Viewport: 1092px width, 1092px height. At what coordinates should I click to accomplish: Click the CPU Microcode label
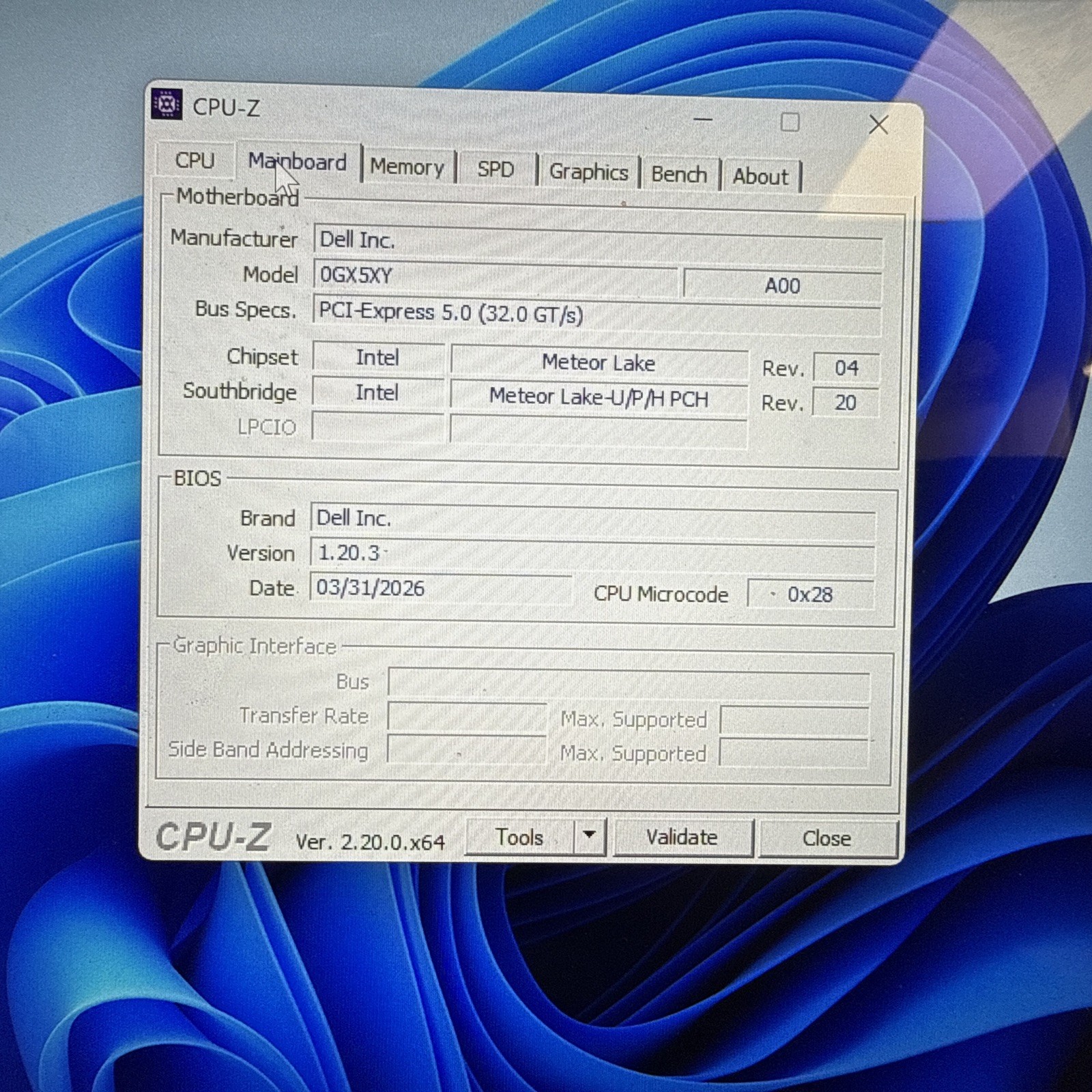click(x=661, y=594)
